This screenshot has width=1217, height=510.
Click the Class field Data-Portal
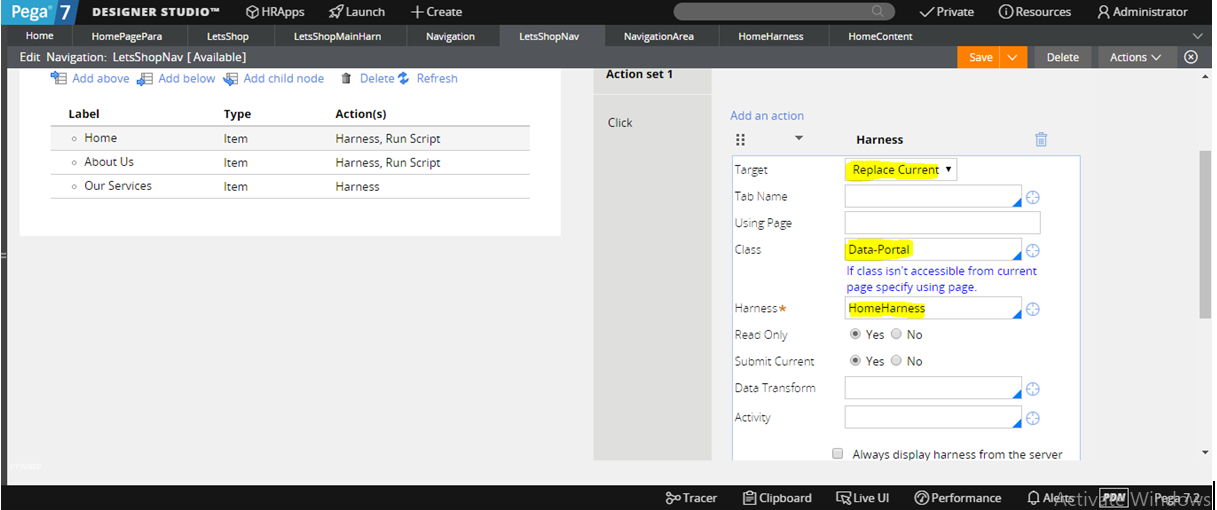click(933, 250)
